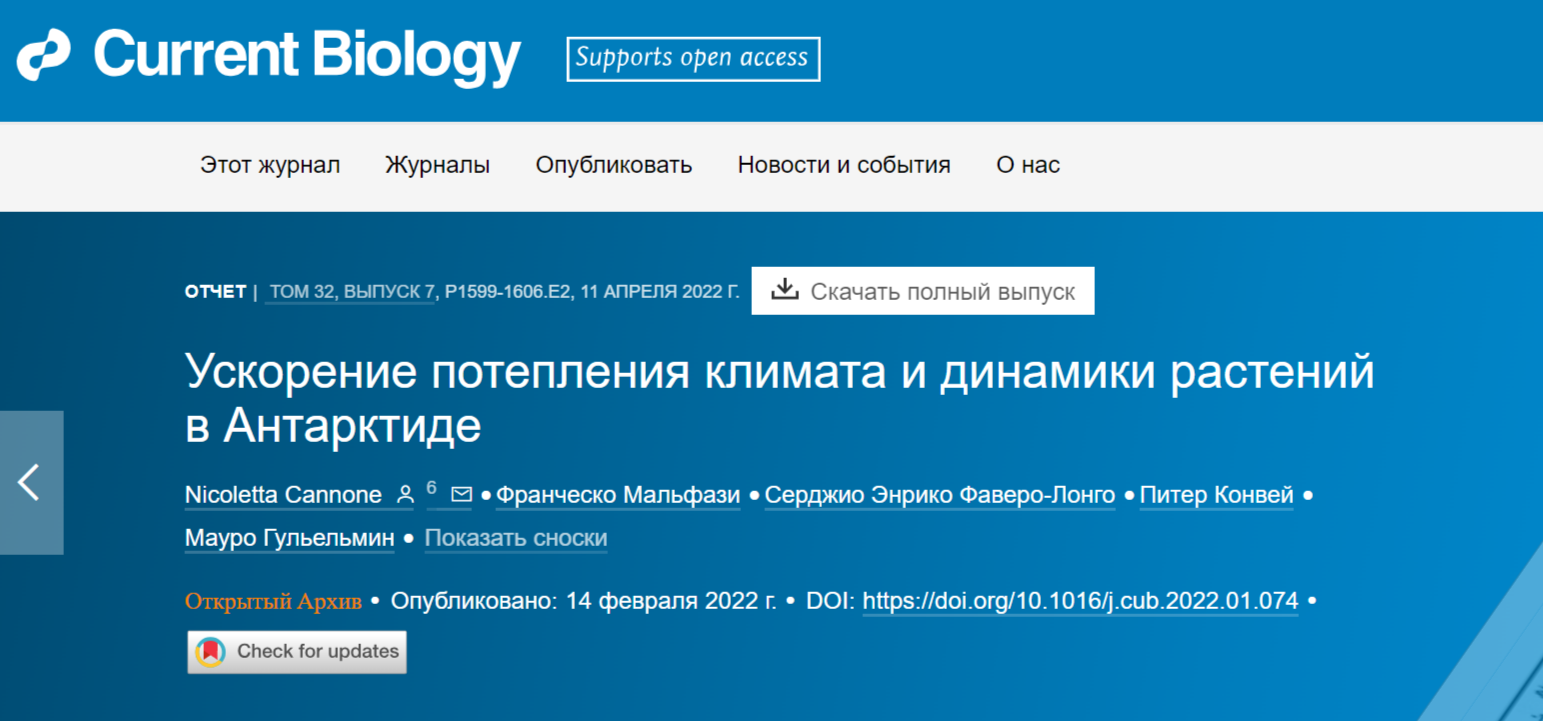The height and width of the screenshot is (721, 1543).
Task: Click the download arrow icon
Action: (785, 290)
